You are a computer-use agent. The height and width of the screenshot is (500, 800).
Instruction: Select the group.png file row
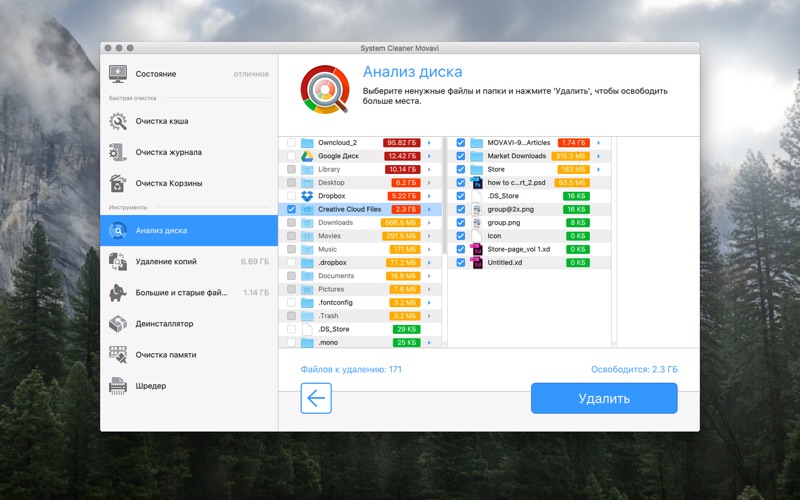click(x=530, y=223)
